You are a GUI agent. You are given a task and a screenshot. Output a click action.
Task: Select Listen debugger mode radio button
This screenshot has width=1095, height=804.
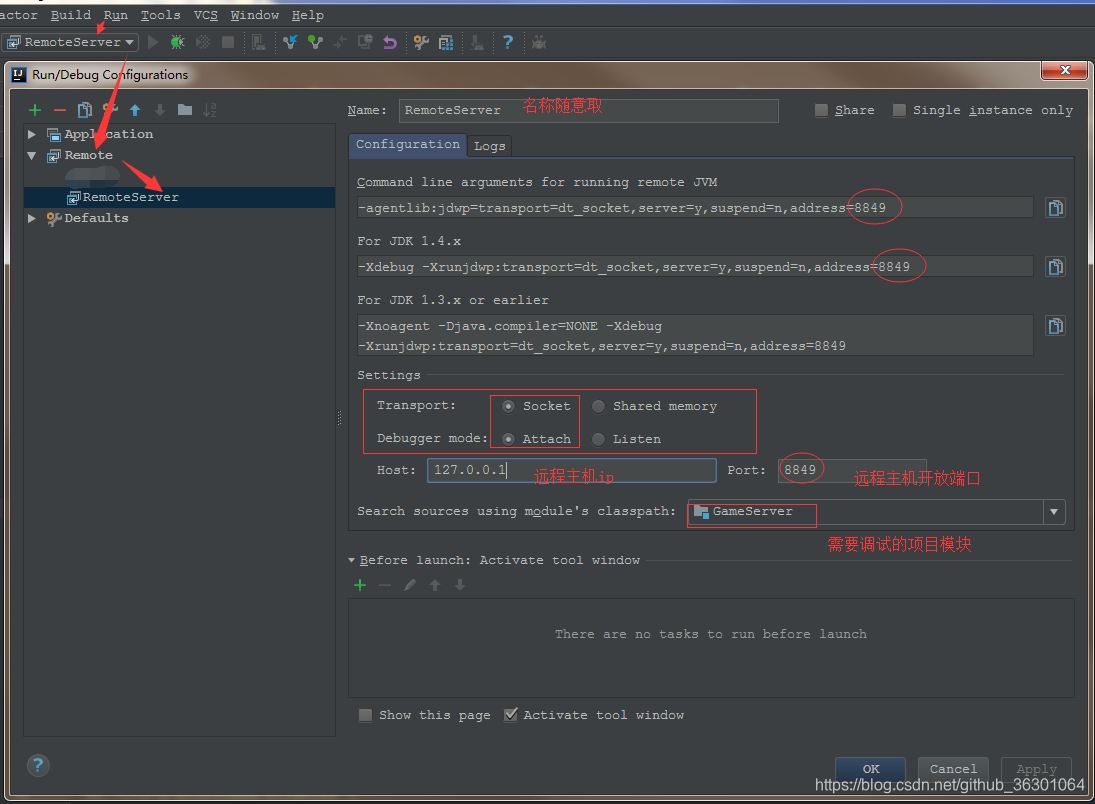tap(598, 439)
